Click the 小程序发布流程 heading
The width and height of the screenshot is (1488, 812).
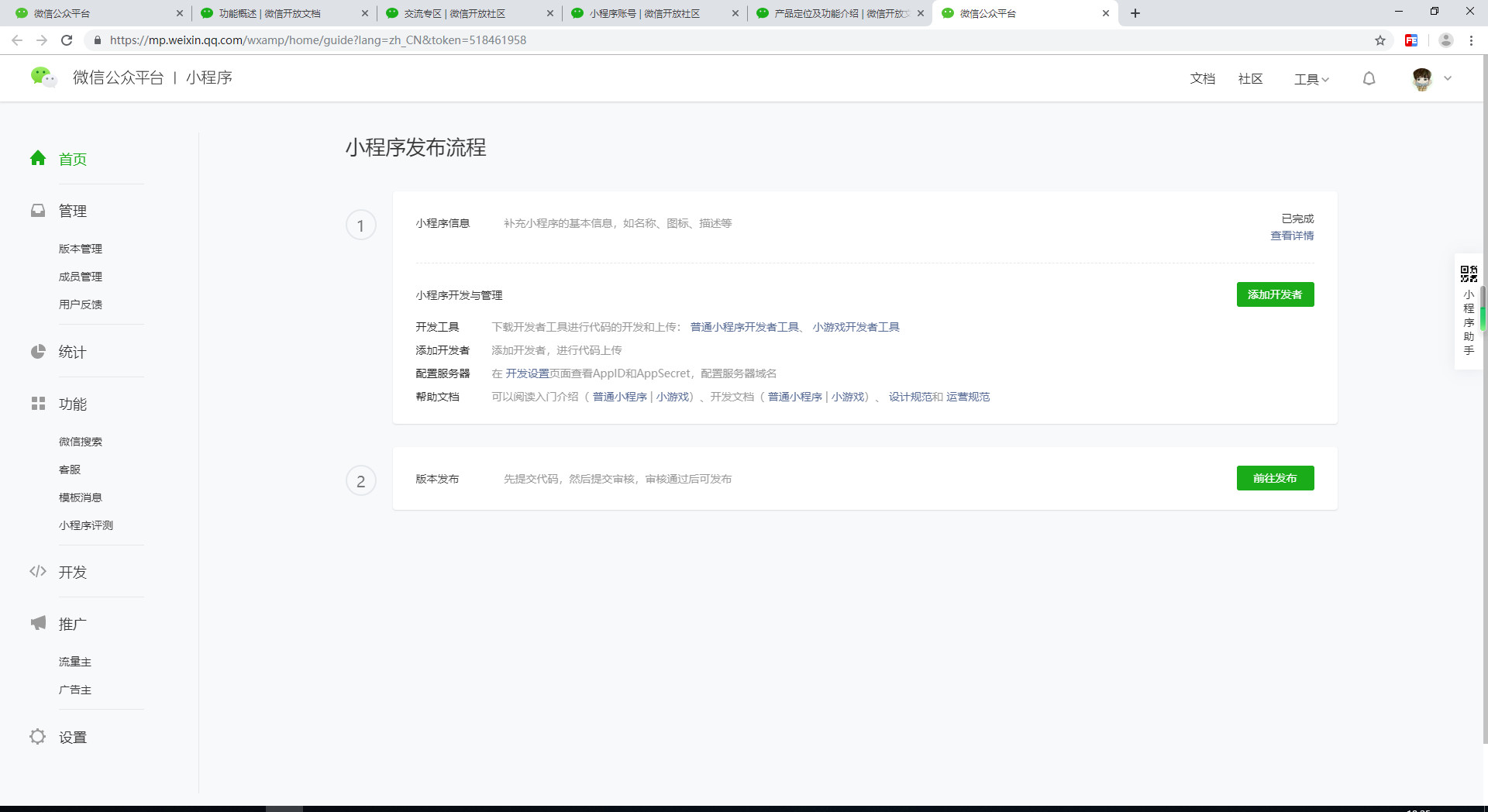pos(415,147)
